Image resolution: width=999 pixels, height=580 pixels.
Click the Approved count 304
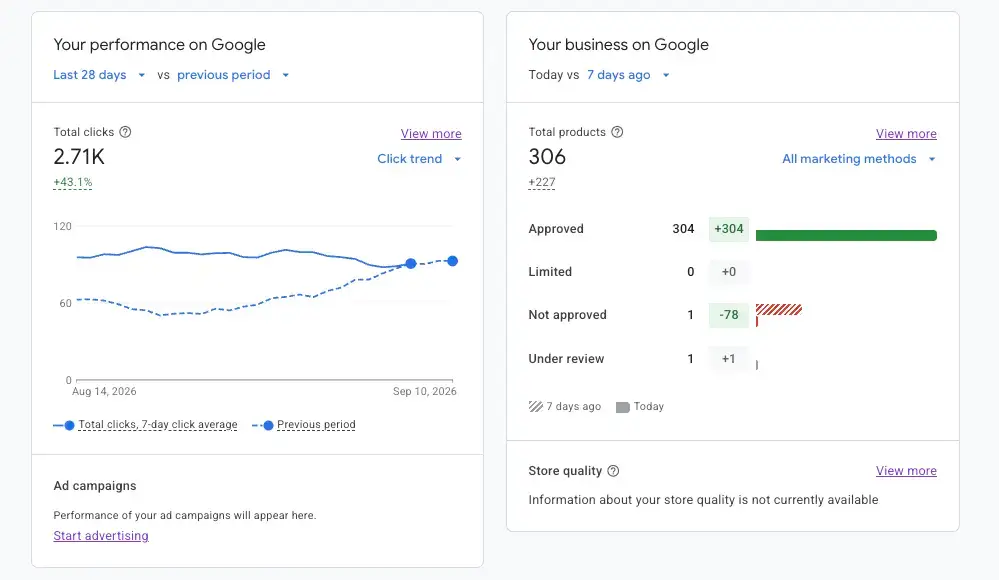(x=683, y=229)
